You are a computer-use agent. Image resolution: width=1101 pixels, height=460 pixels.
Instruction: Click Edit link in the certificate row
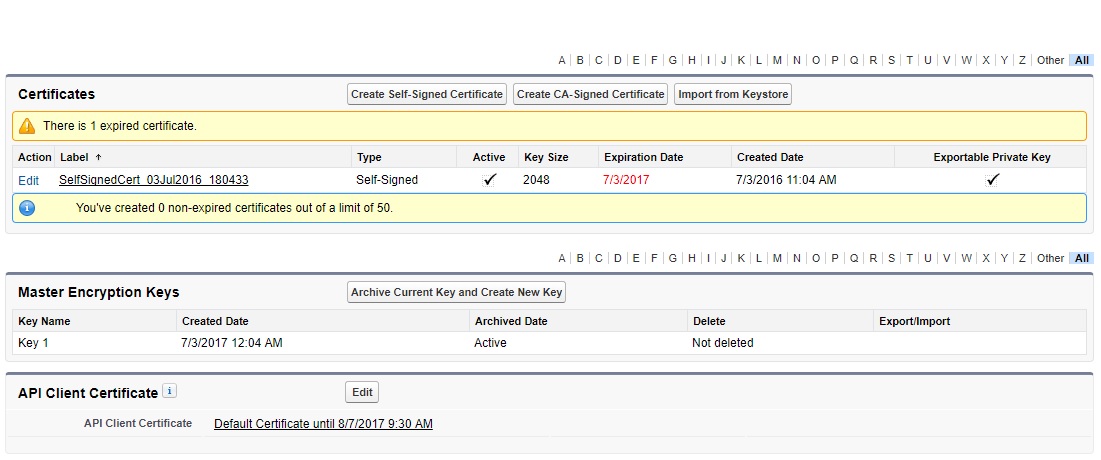click(28, 180)
